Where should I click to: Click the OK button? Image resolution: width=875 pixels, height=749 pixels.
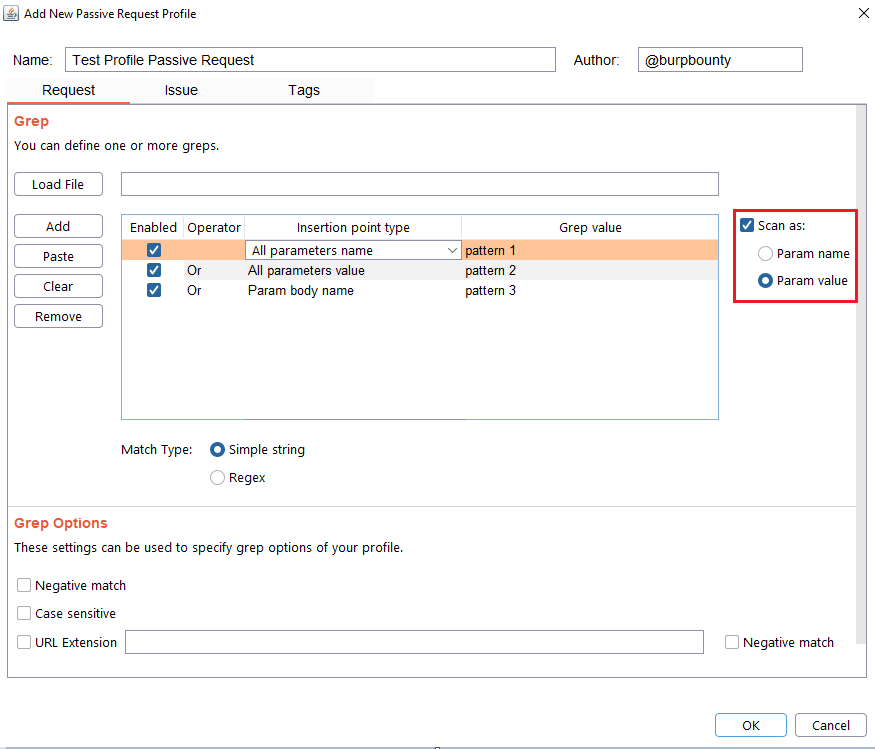tap(750, 726)
